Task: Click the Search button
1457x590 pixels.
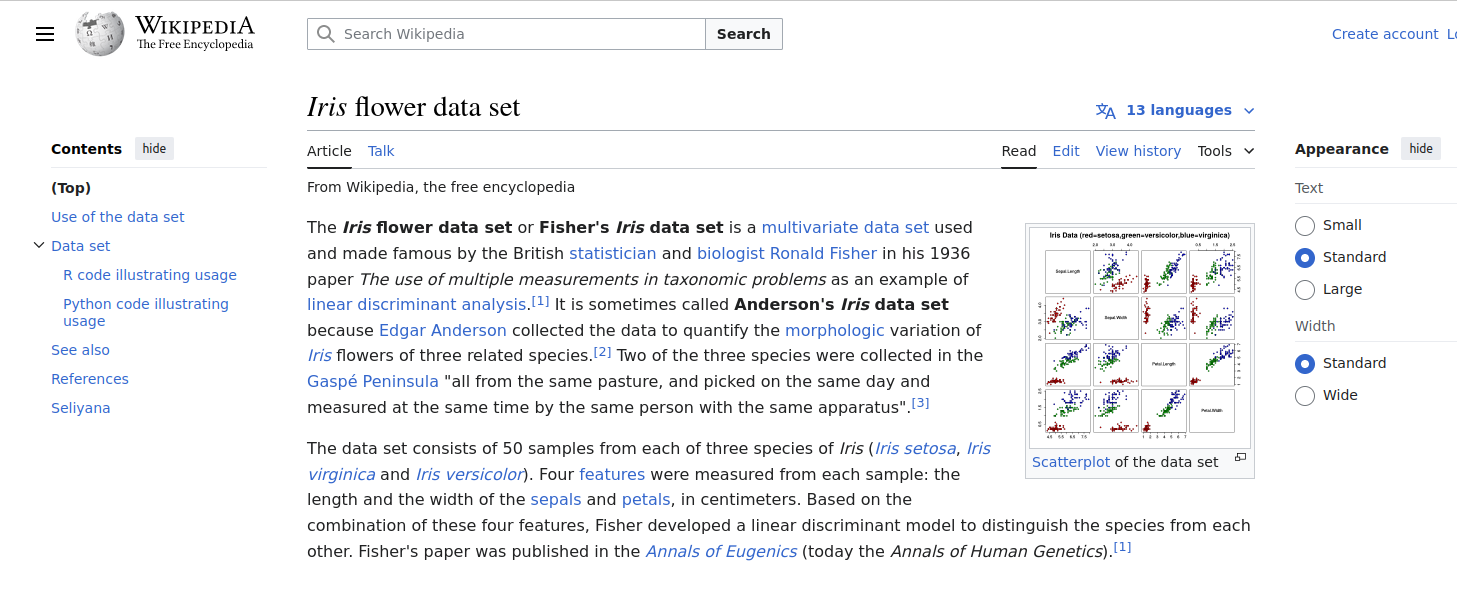Action: [x=743, y=34]
